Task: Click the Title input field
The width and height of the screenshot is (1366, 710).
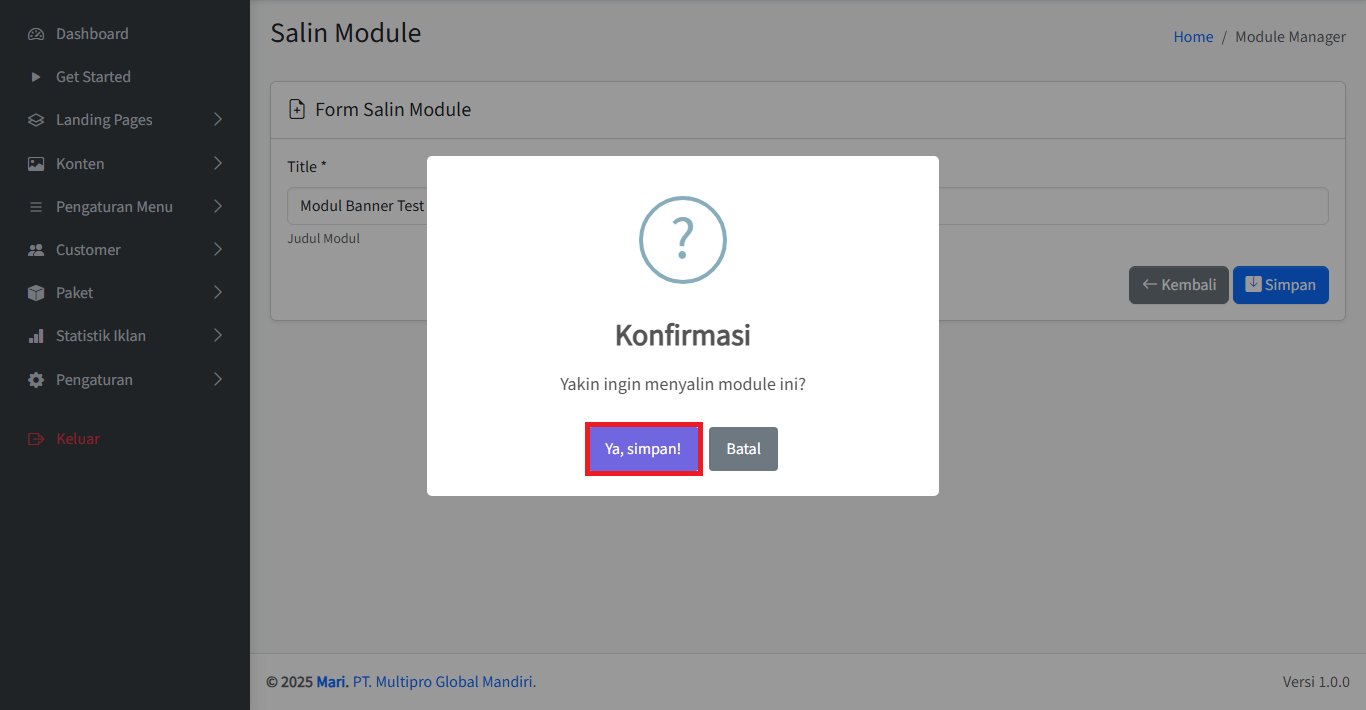Action: tap(1100, 206)
